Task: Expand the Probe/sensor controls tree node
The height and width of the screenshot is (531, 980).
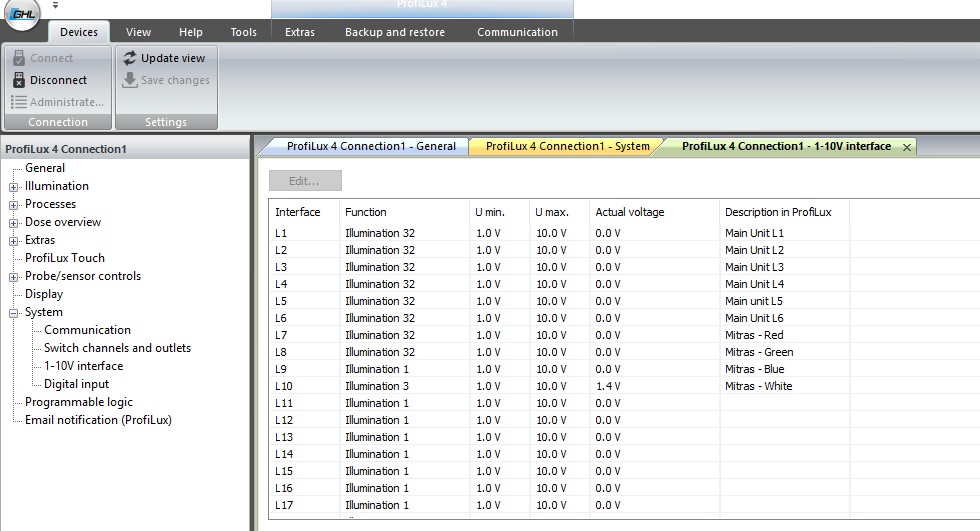Action: [x=13, y=277]
